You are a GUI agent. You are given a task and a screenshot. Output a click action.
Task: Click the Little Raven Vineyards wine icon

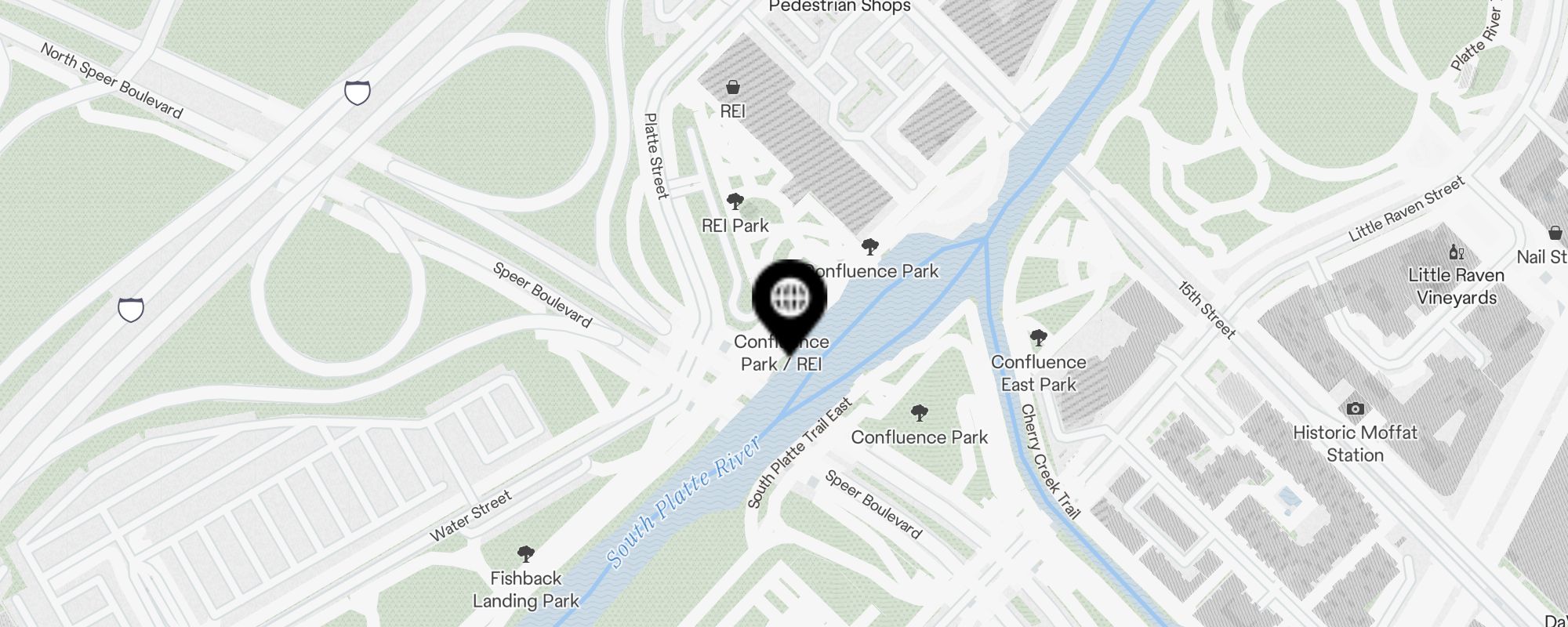(1457, 252)
